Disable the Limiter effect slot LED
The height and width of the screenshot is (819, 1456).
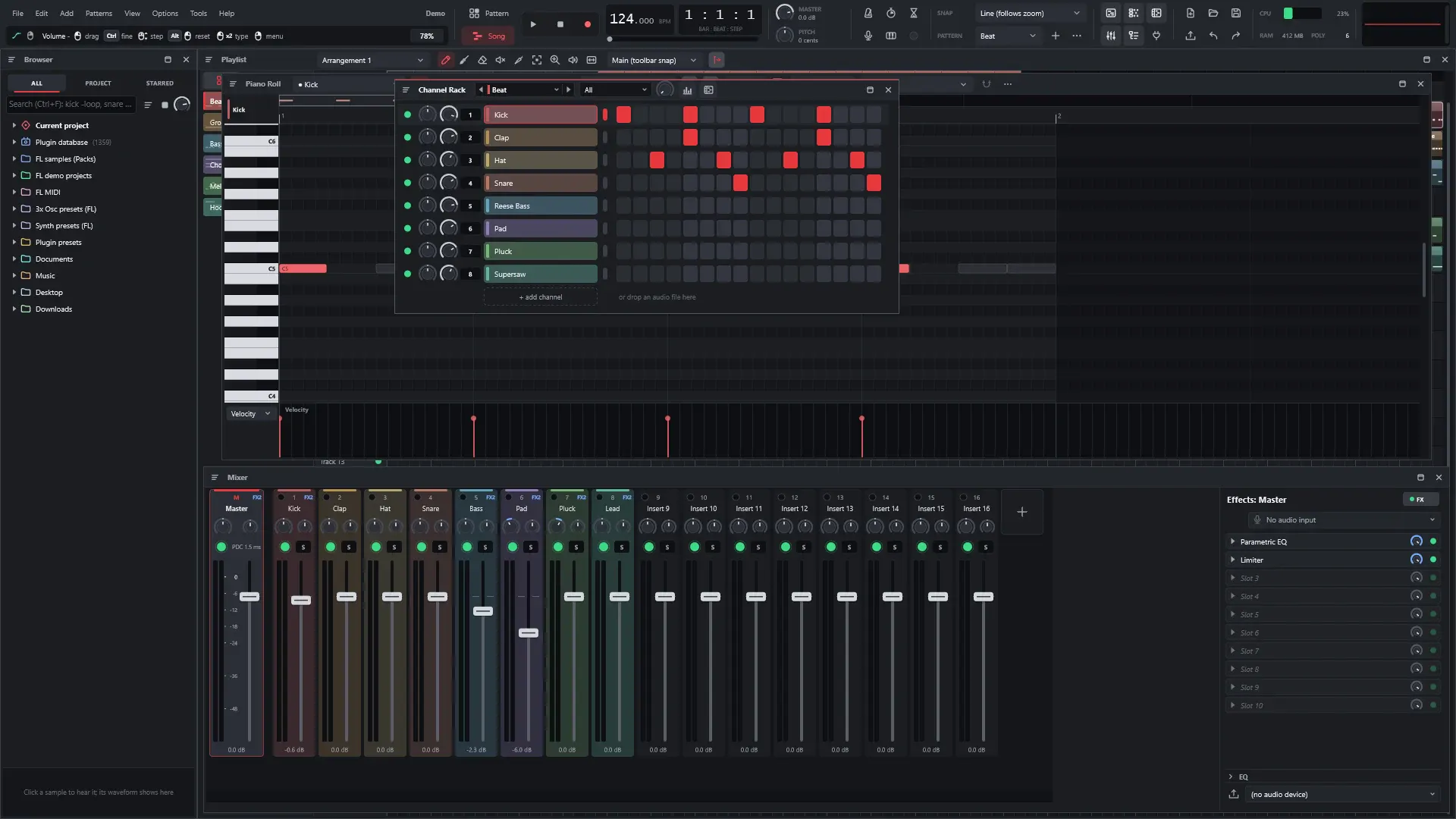[1433, 560]
